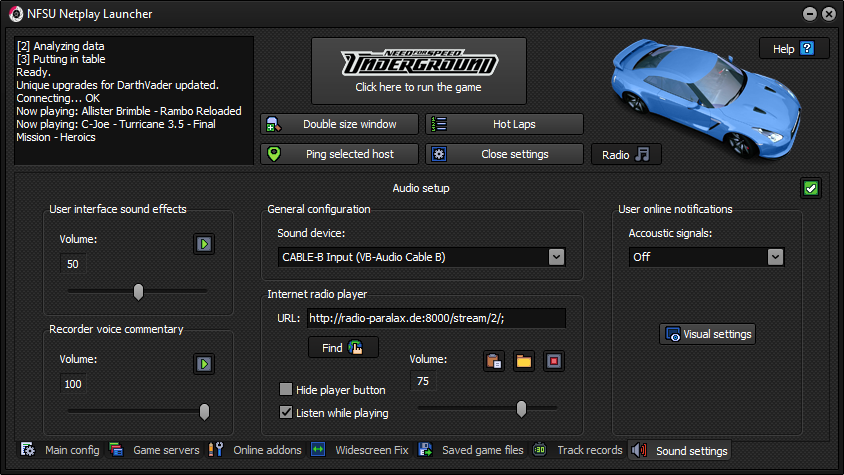Minimize the NFSU Netplay Launcher window
The image size is (844, 475).
point(810,14)
